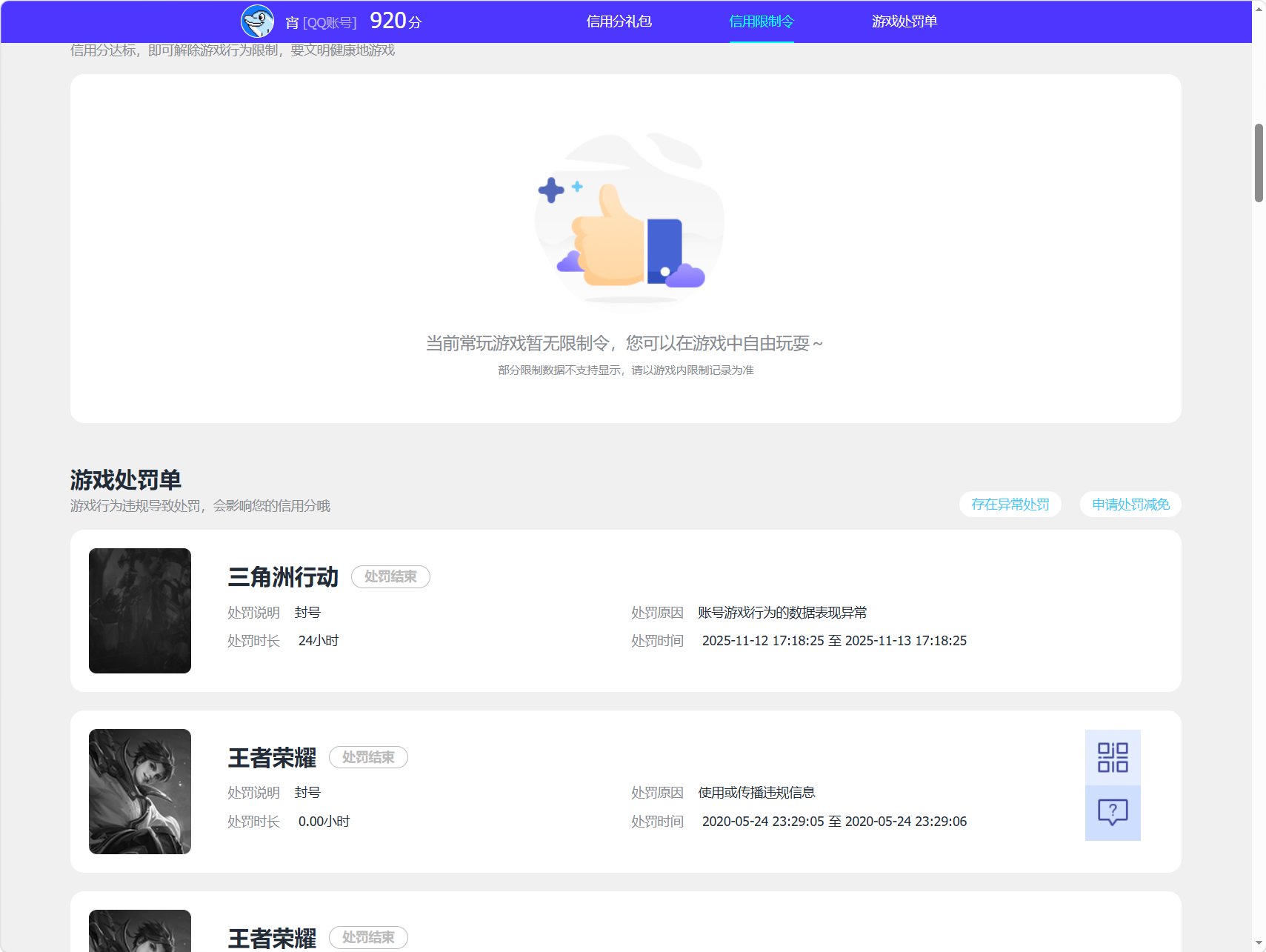Click the 920分 credit score
Viewport: 1266px width, 952px height.
point(396,21)
